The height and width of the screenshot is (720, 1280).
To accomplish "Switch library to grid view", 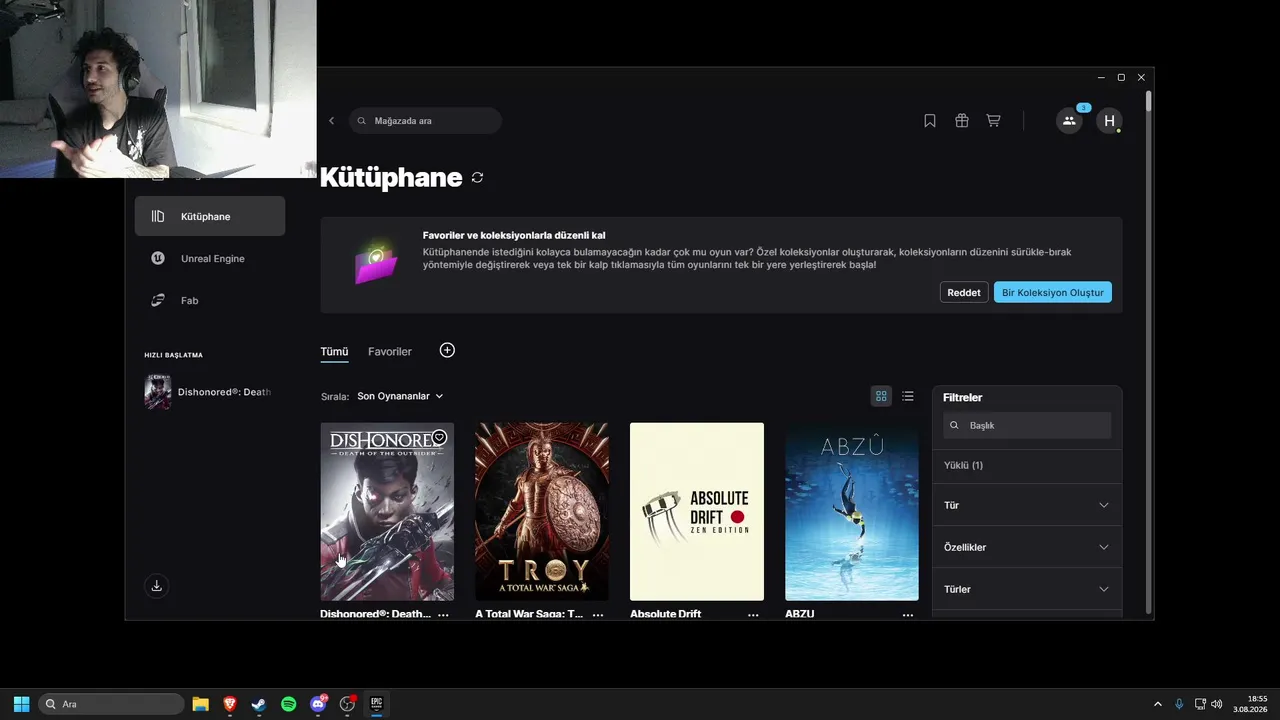I will pyautogui.click(x=881, y=396).
